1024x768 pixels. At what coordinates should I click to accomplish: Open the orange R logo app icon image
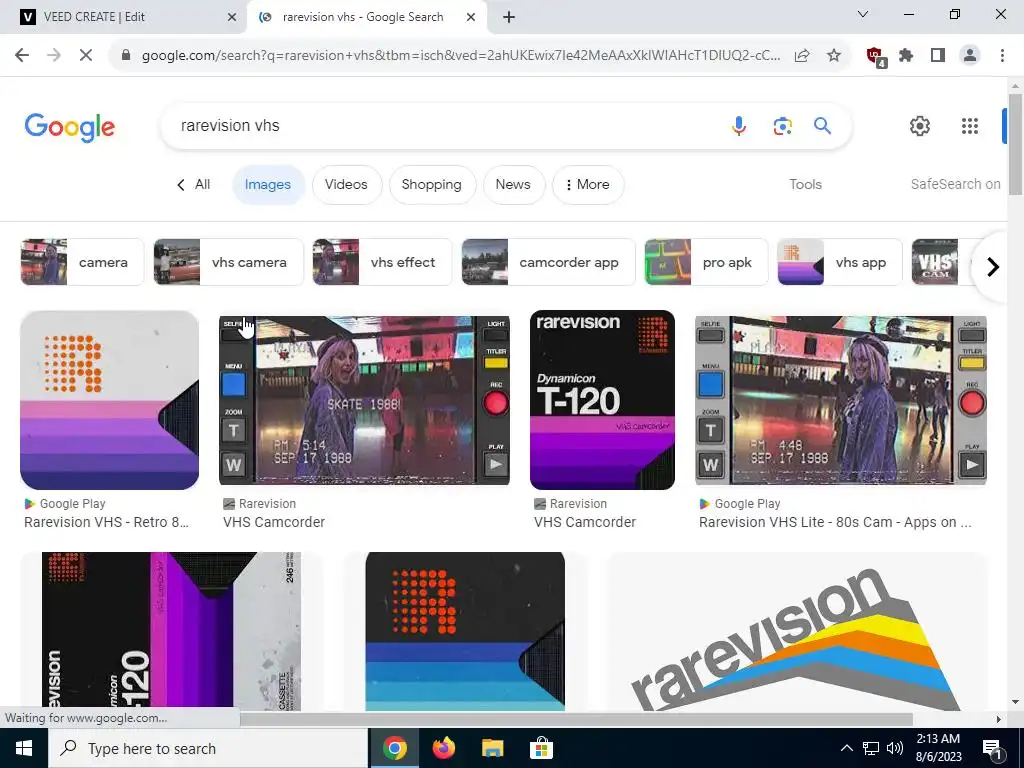click(110, 400)
